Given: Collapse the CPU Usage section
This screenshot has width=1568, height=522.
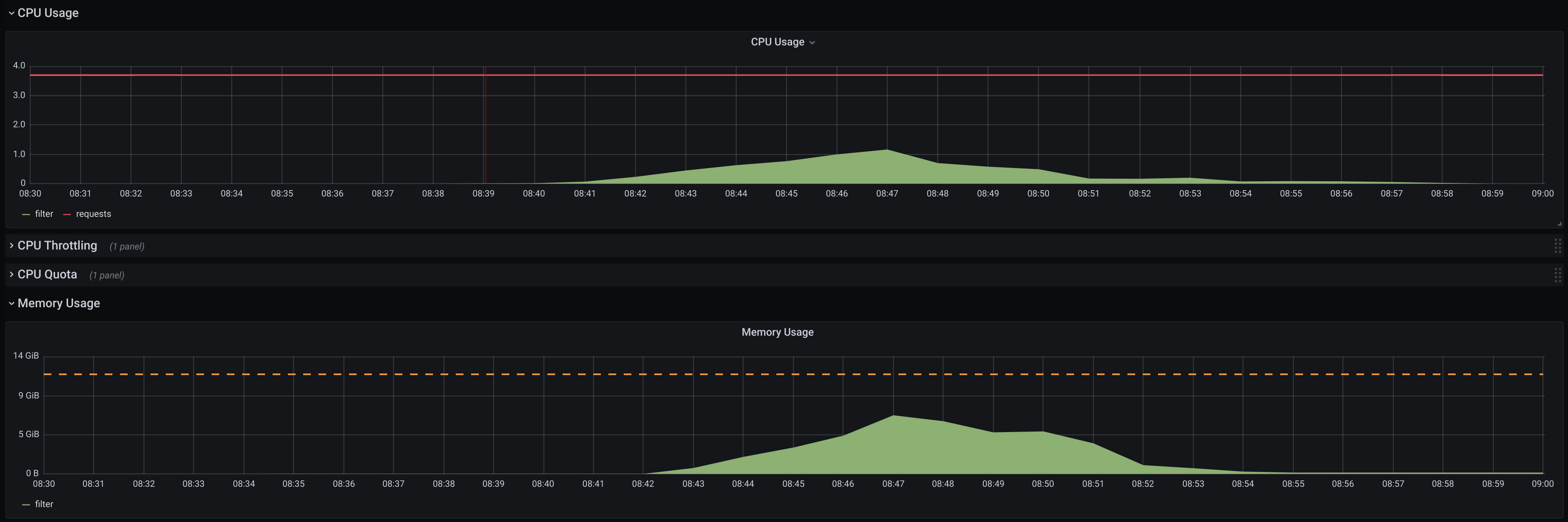Looking at the screenshot, I should [10, 12].
